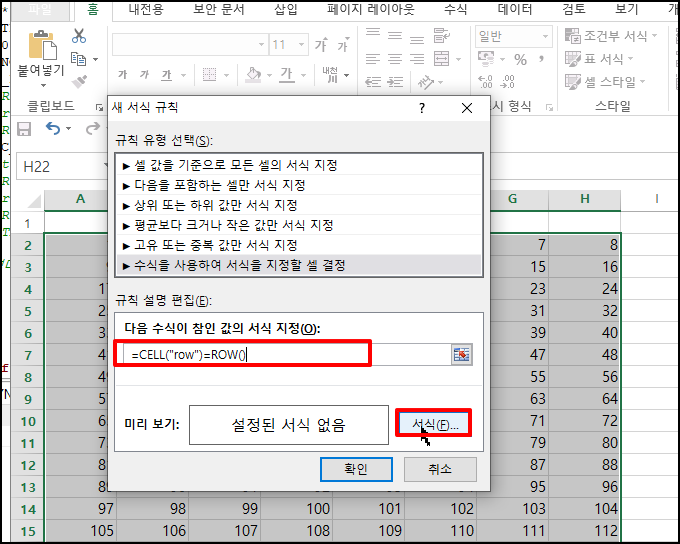
Task: Open the borders dropdown arrow
Action: [226, 75]
